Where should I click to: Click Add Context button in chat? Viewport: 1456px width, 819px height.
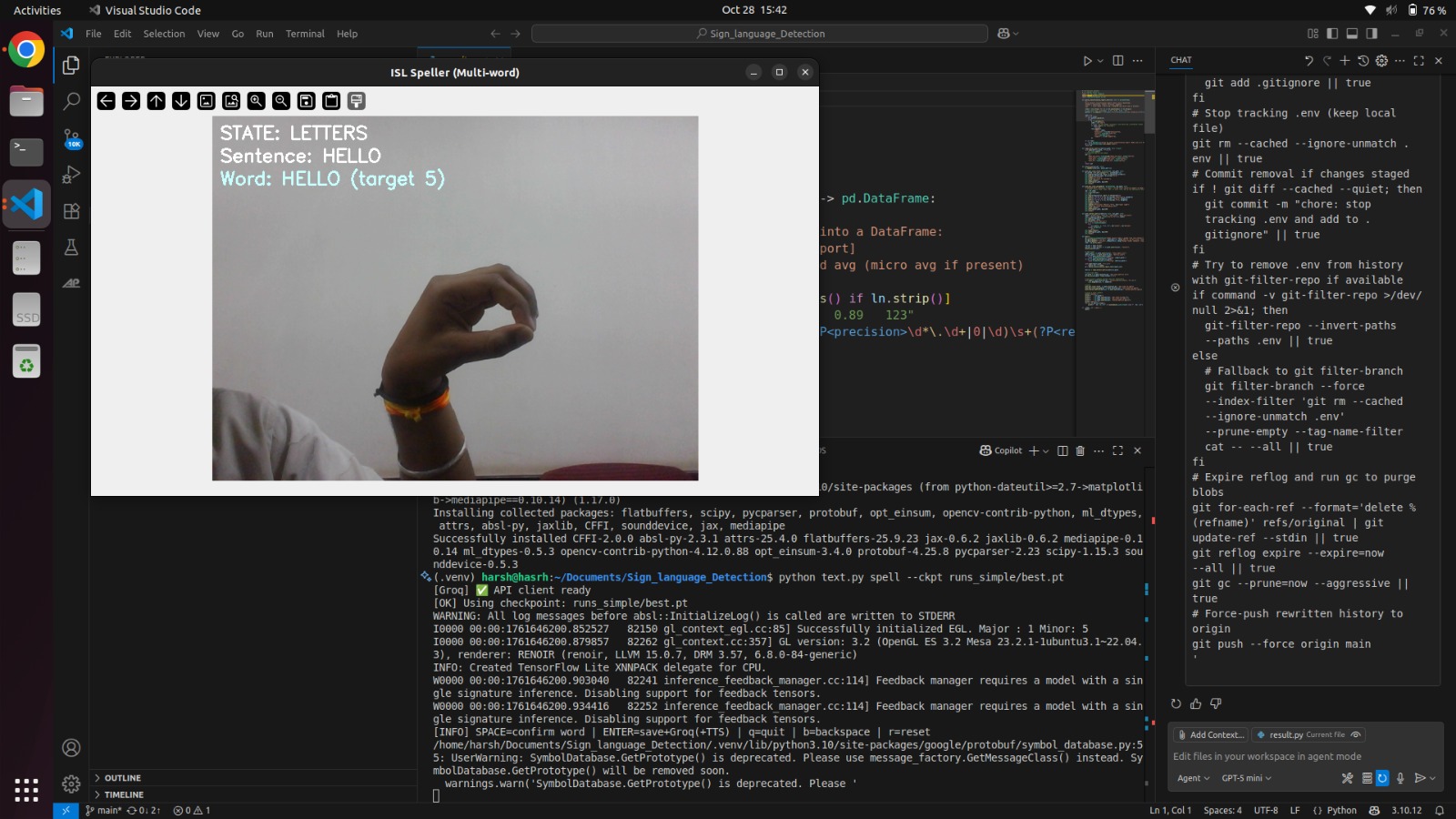click(x=1210, y=734)
